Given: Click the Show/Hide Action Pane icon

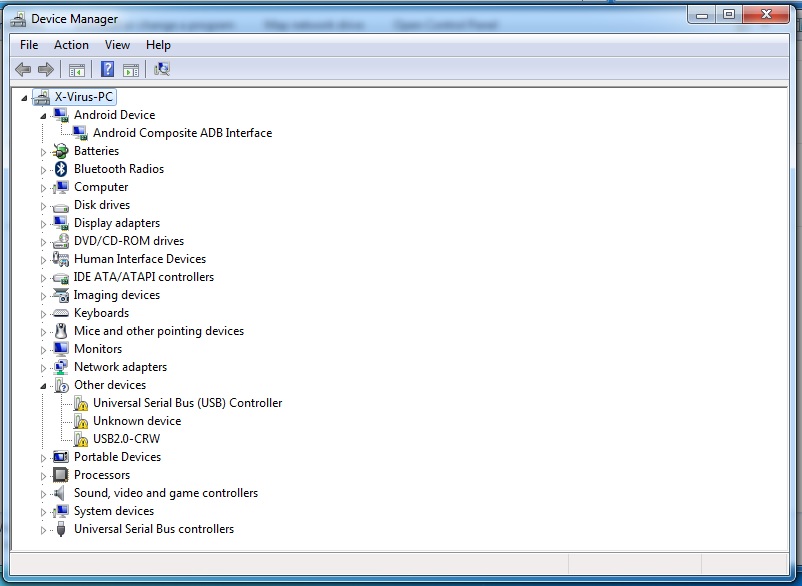Looking at the screenshot, I should click(131, 69).
